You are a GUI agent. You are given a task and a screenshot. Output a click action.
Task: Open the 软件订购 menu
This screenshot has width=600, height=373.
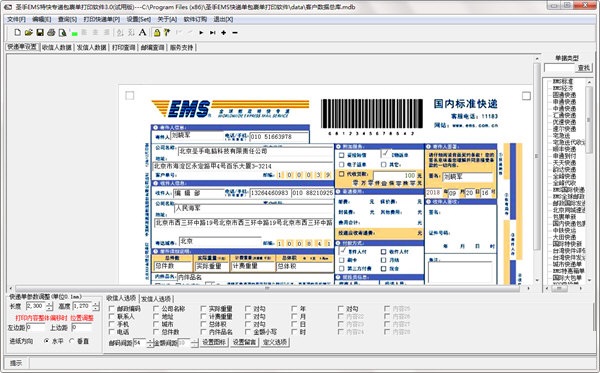pyautogui.click(x=195, y=19)
